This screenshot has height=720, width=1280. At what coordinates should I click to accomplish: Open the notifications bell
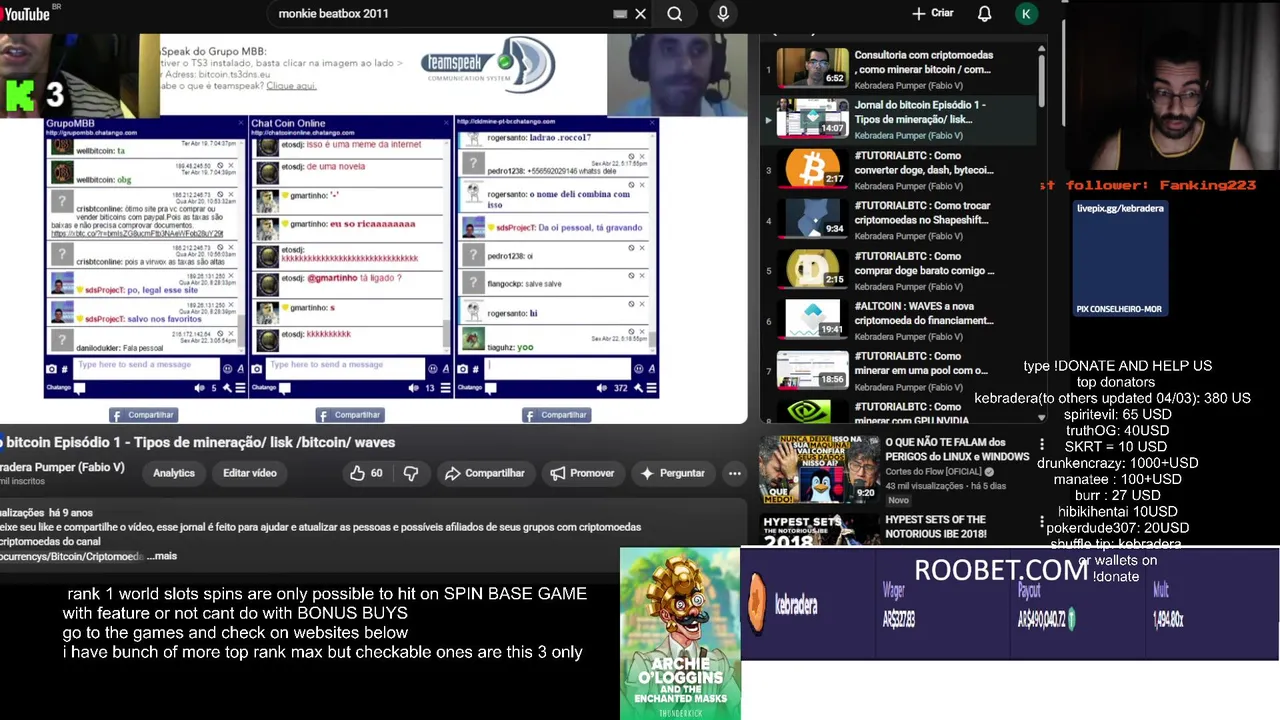(x=984, y=14)
